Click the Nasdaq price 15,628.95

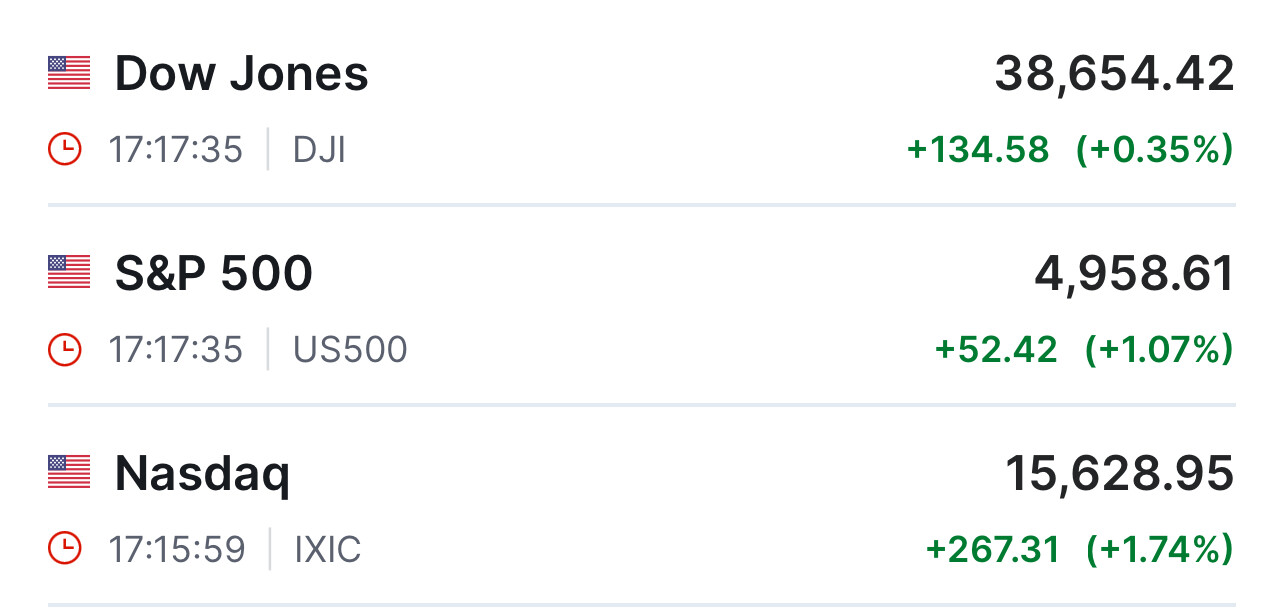coord(1119,473)
